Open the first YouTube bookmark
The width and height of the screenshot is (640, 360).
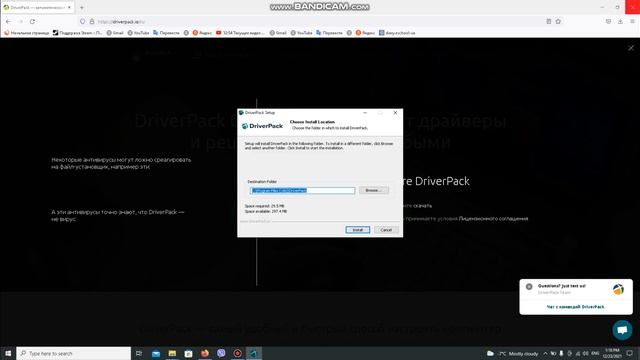[138, 33]
